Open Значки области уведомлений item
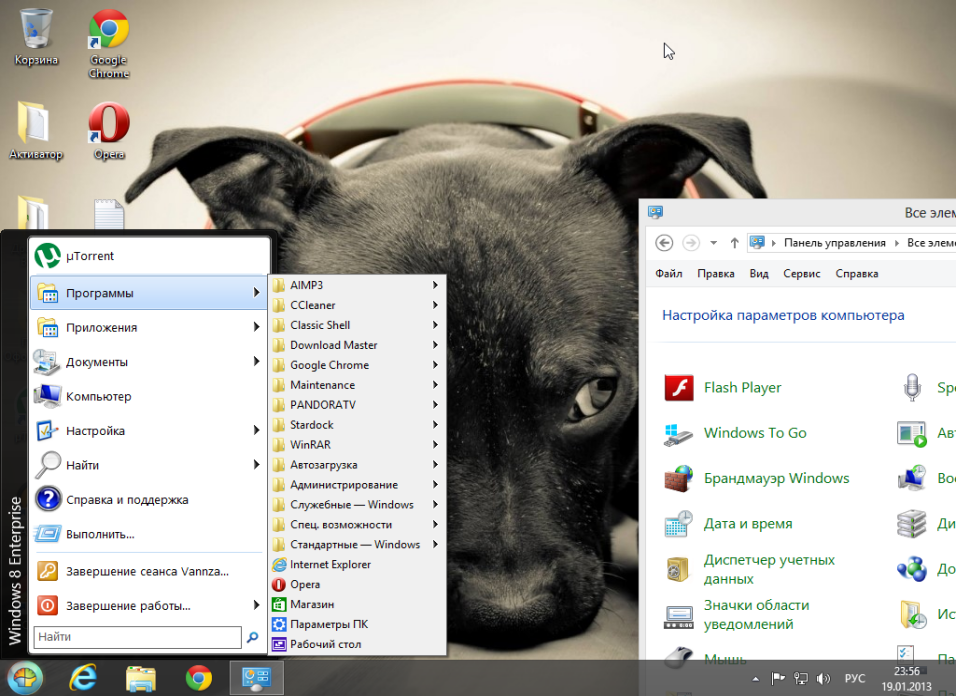 point(738,615)
